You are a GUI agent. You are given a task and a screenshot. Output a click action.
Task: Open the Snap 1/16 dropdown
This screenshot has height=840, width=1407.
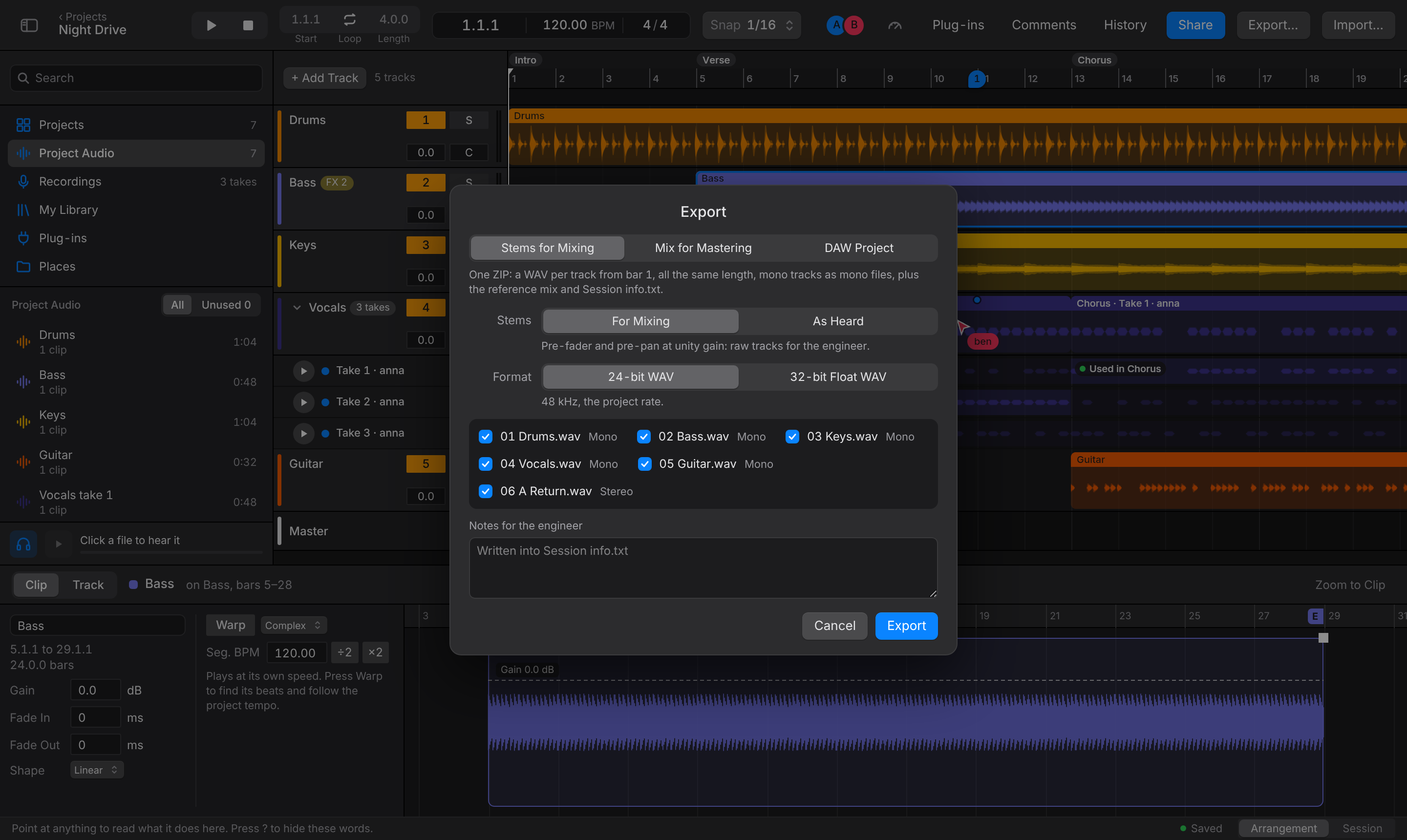coord(751,25)
